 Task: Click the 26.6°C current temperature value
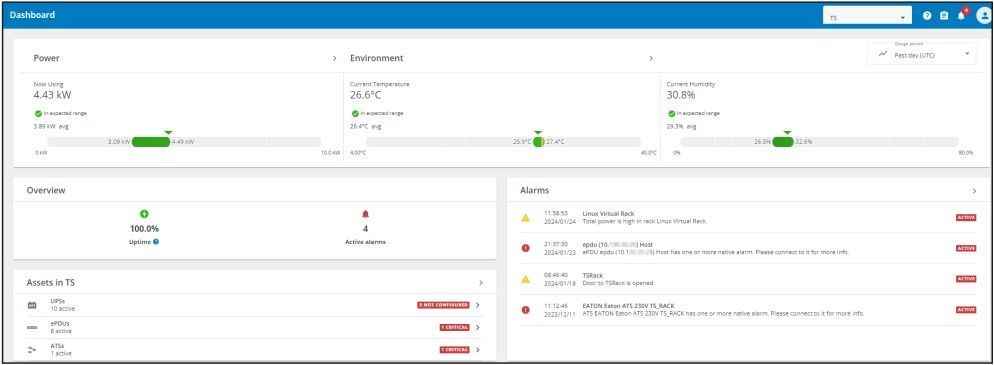(365, 95)
